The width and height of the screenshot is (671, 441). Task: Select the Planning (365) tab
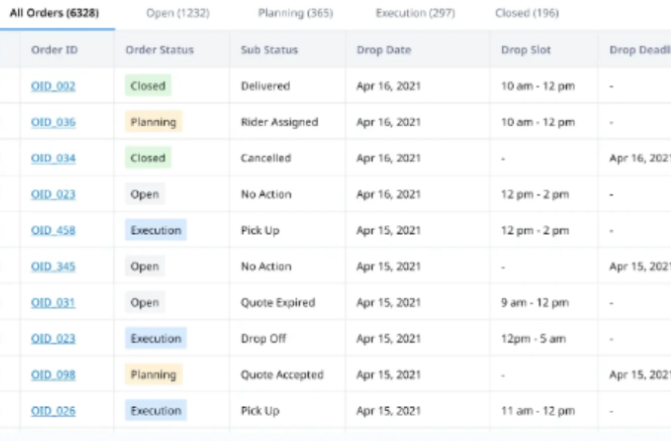click(x=294, y=14)
